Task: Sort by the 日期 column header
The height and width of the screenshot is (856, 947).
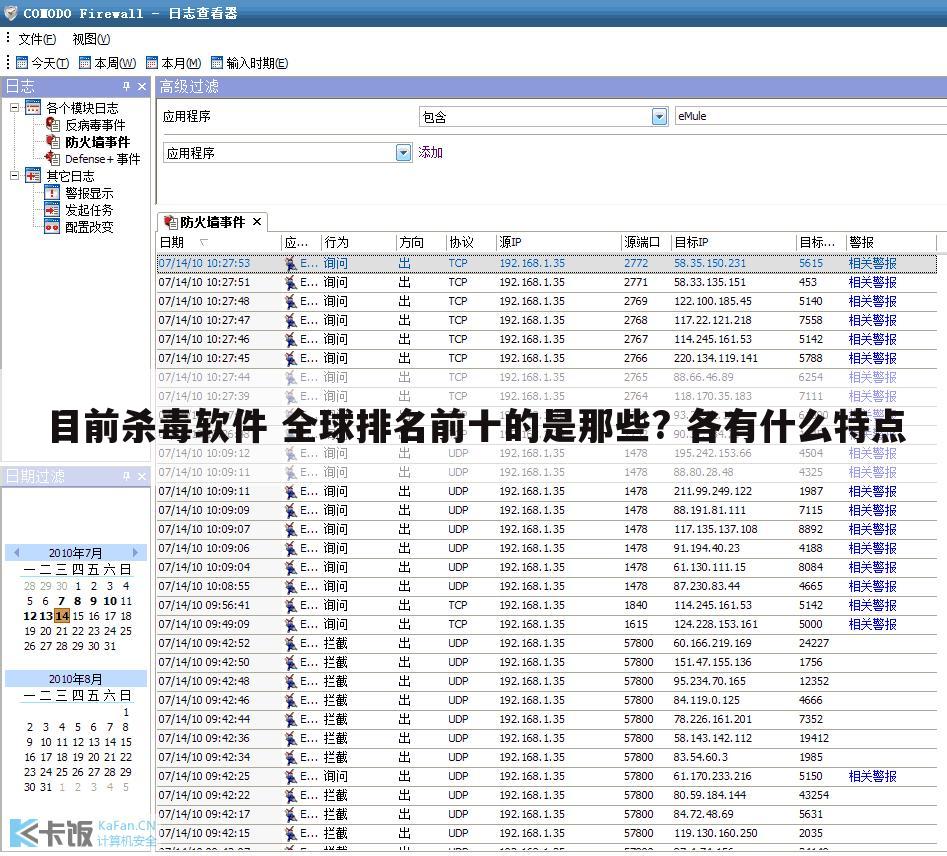Action: click(x=219, y=242)
